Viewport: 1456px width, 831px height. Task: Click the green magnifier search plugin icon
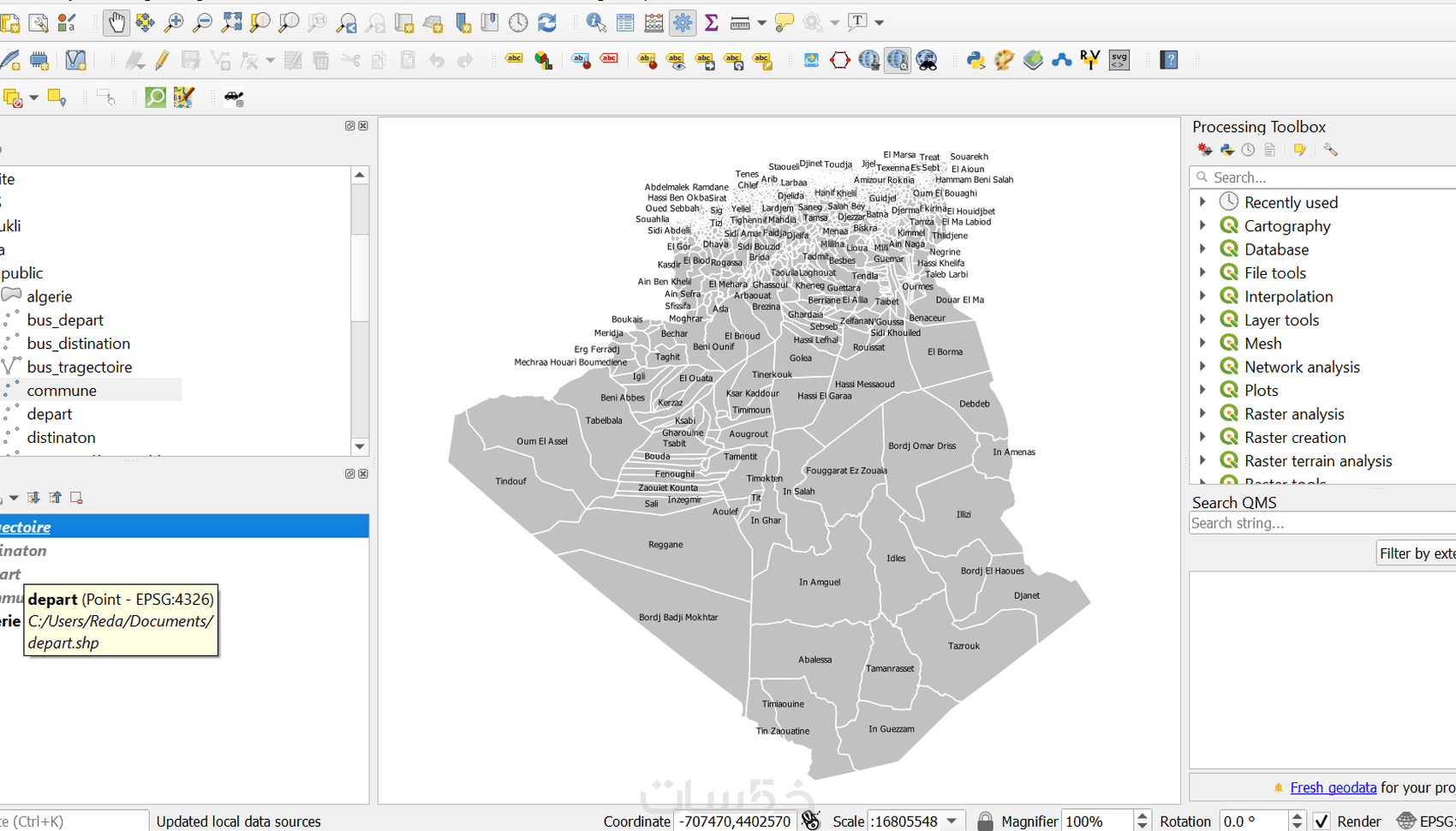pyautogui.click(x=155, y=97)
